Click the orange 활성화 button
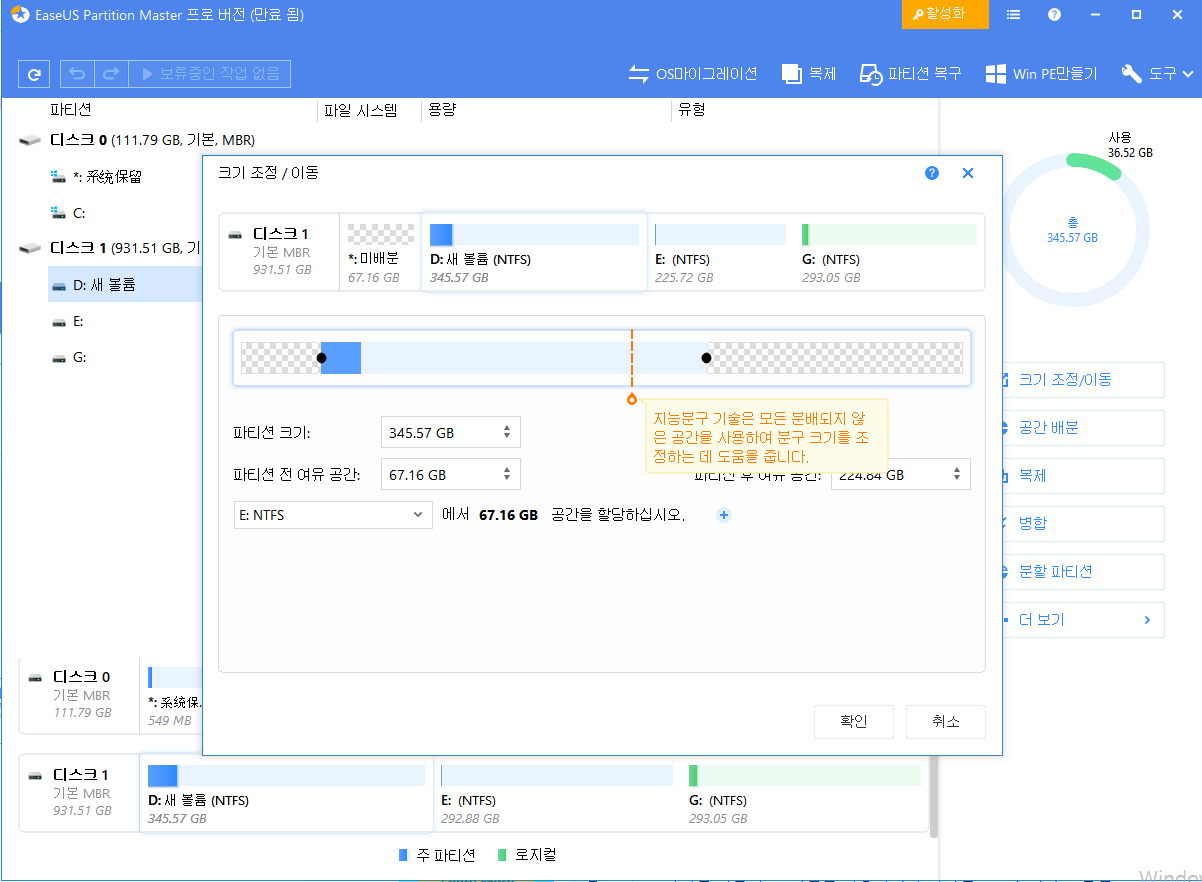This screenshot has height=882, width=1202. click(944, 14)
